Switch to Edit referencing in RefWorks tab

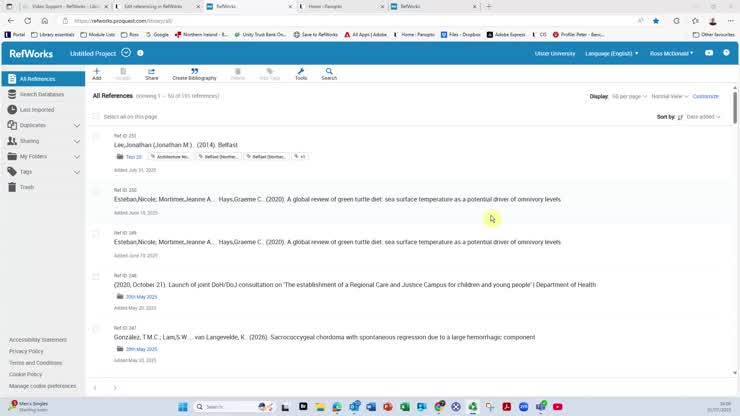click(x=157, y=7)
